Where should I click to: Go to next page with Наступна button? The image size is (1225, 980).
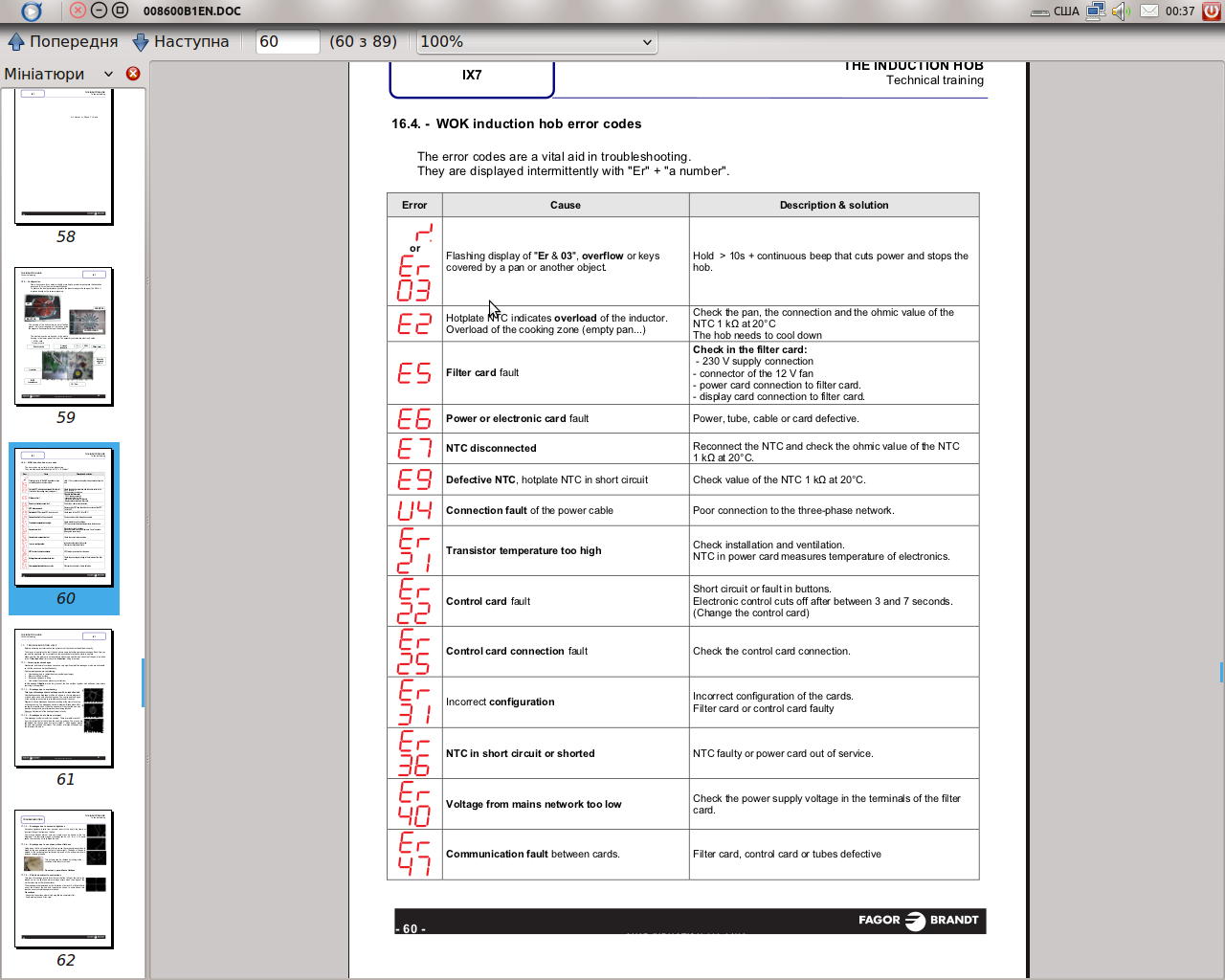point(181,41)
